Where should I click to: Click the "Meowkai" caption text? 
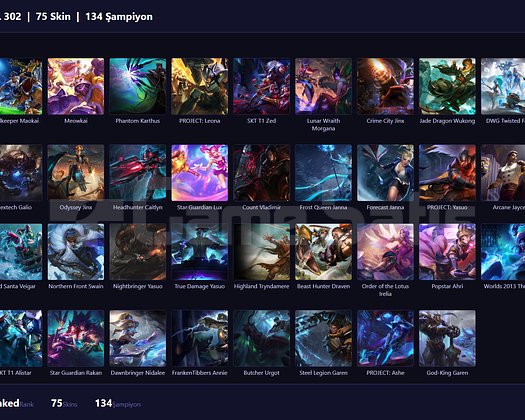(76, 121)
